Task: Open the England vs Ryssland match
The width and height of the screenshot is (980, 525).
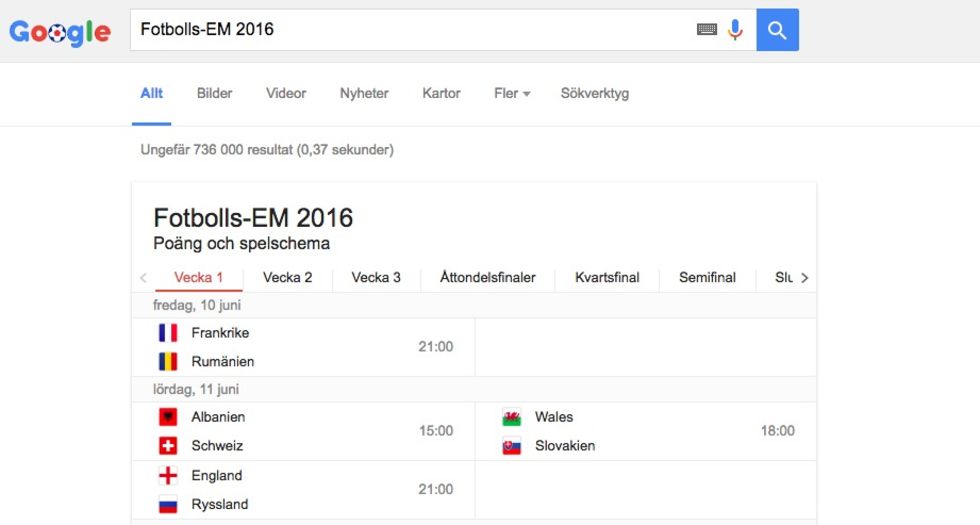Action: (303, 490)
